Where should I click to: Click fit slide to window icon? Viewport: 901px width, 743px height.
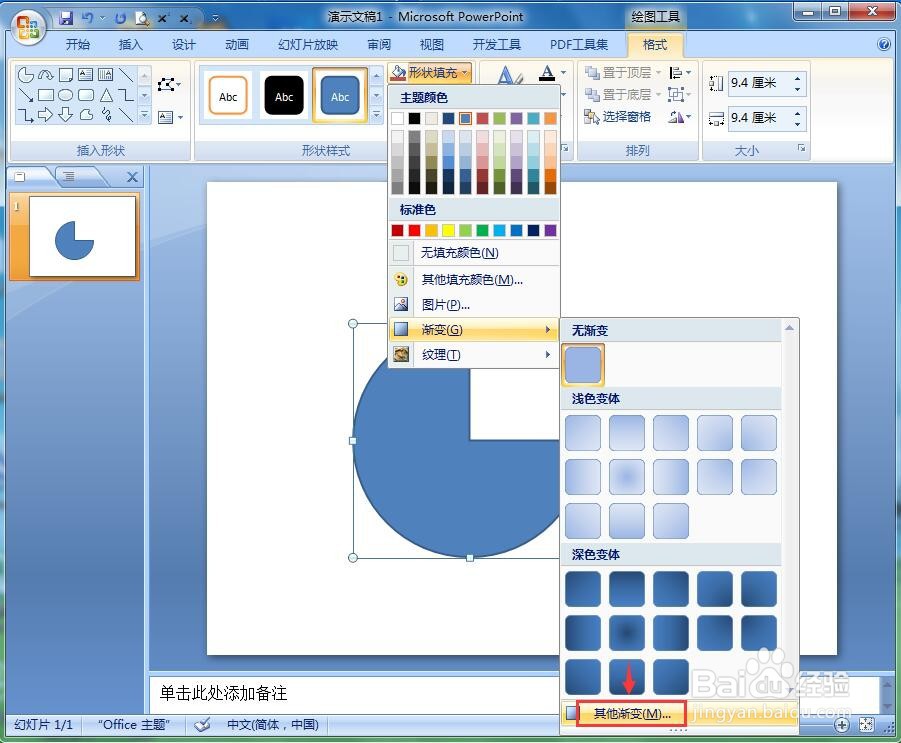click(x=866, y=725)
